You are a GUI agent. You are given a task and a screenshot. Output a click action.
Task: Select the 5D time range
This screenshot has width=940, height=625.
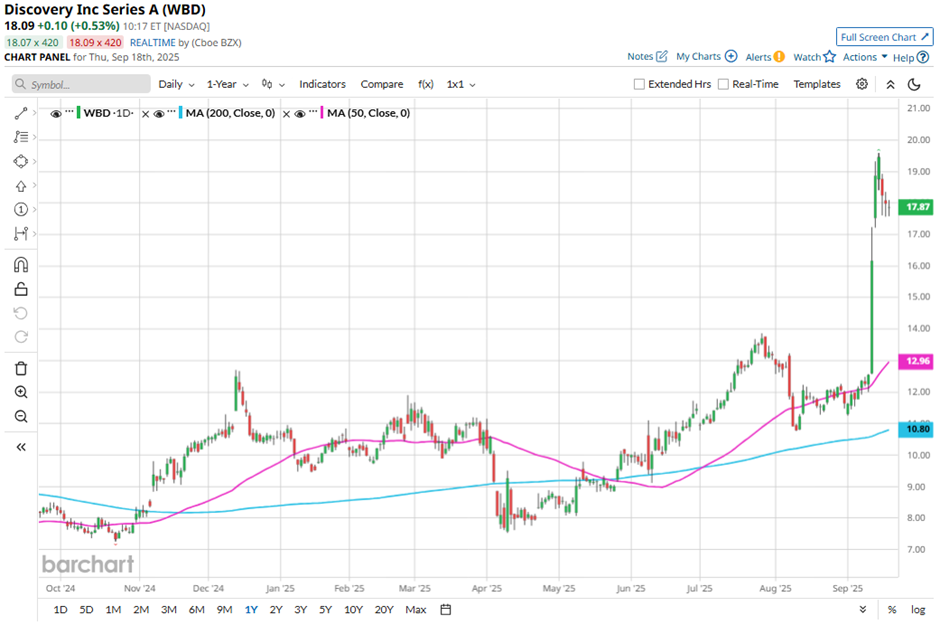pyautogui.click(x=86, y=609)
